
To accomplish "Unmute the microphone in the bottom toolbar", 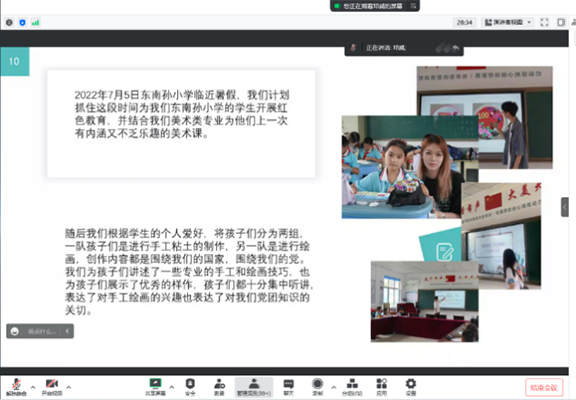I will coord(16,387).
